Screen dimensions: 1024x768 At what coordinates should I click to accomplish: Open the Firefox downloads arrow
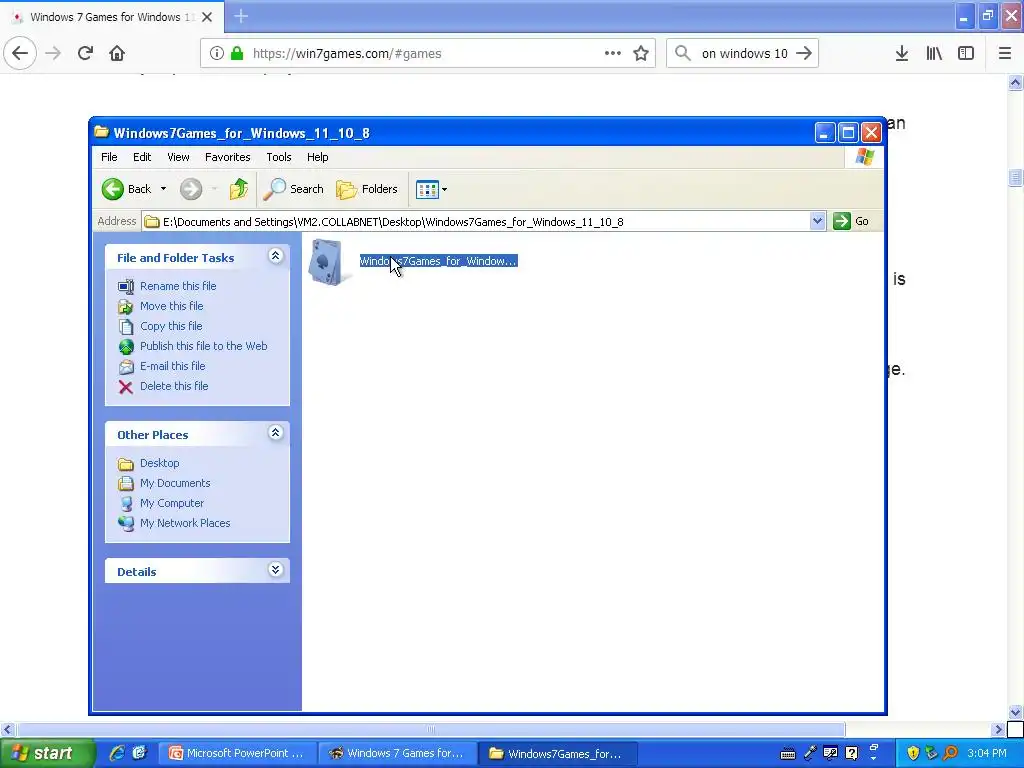(x=902, y=54)
